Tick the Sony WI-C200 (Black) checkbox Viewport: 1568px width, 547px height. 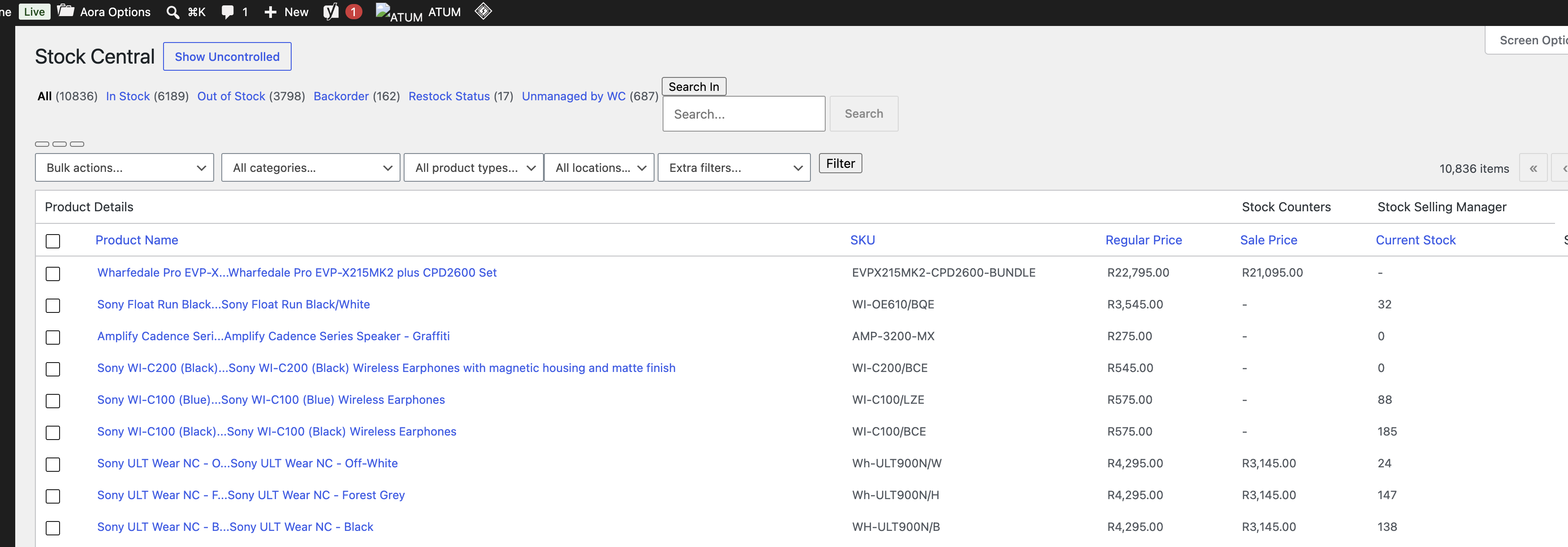[53, 369]
